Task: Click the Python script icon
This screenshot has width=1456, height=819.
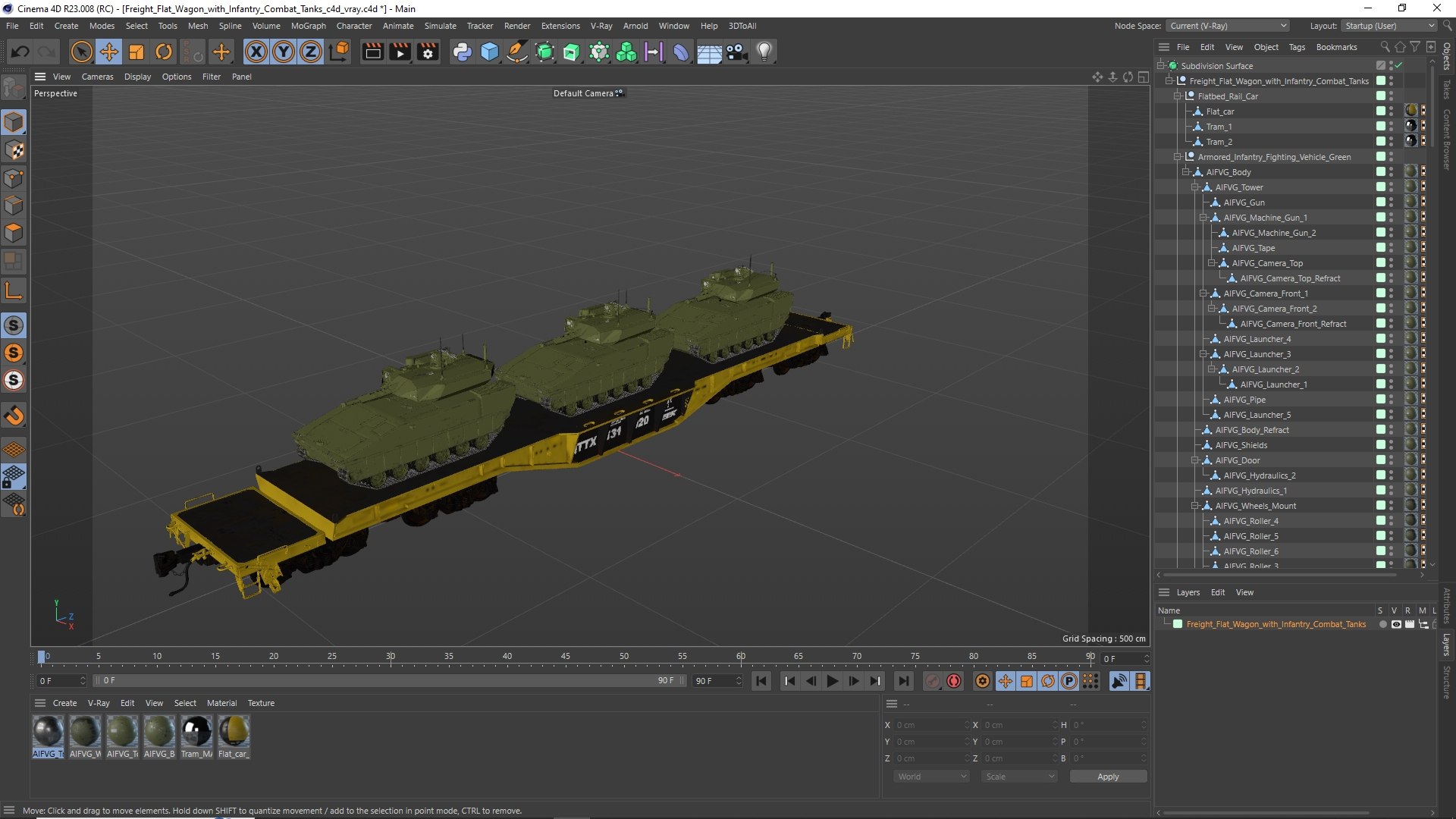Action: pos(462,52)
